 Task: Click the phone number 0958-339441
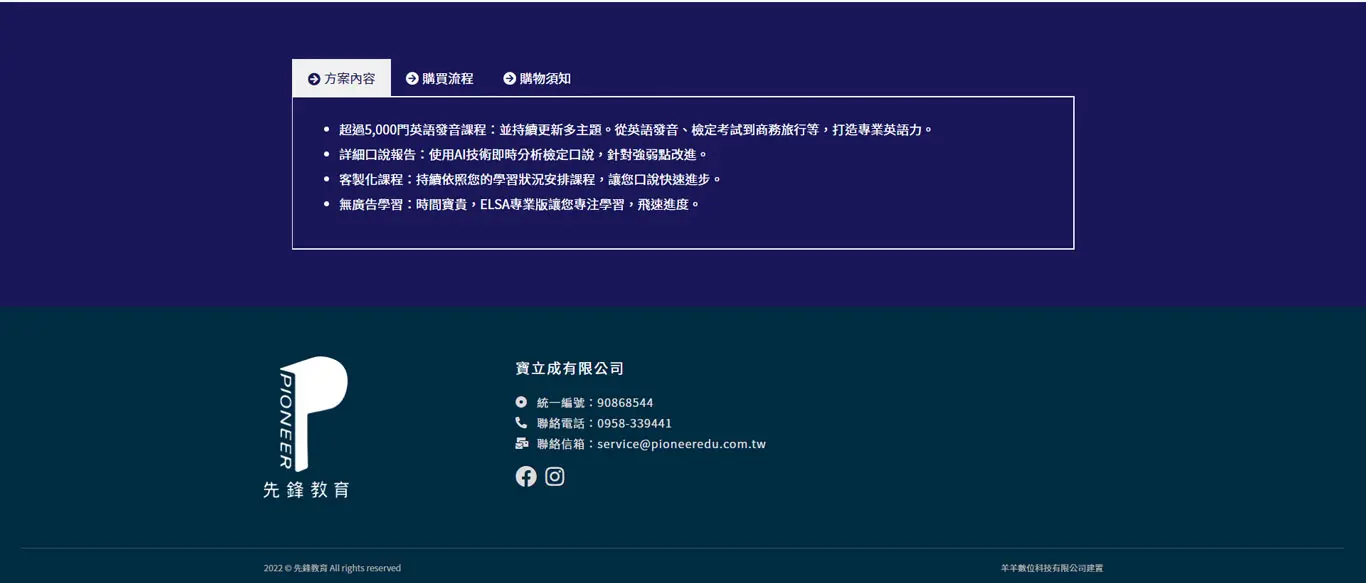[634, 423]
